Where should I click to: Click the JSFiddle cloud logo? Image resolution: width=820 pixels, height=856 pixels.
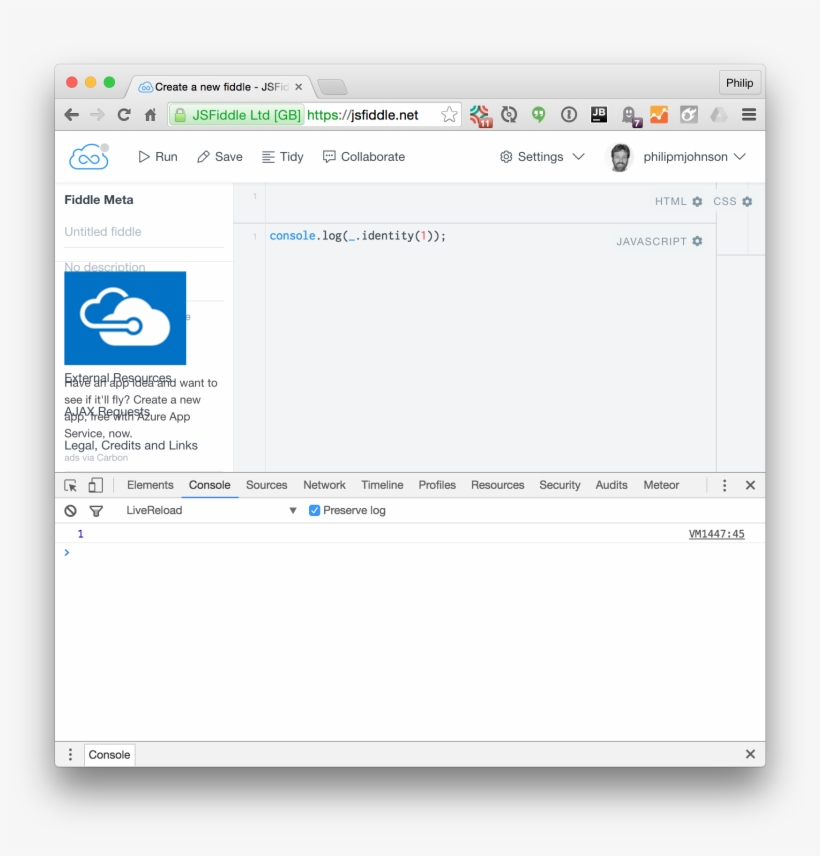pyautogui.click(x=88, y=156)
